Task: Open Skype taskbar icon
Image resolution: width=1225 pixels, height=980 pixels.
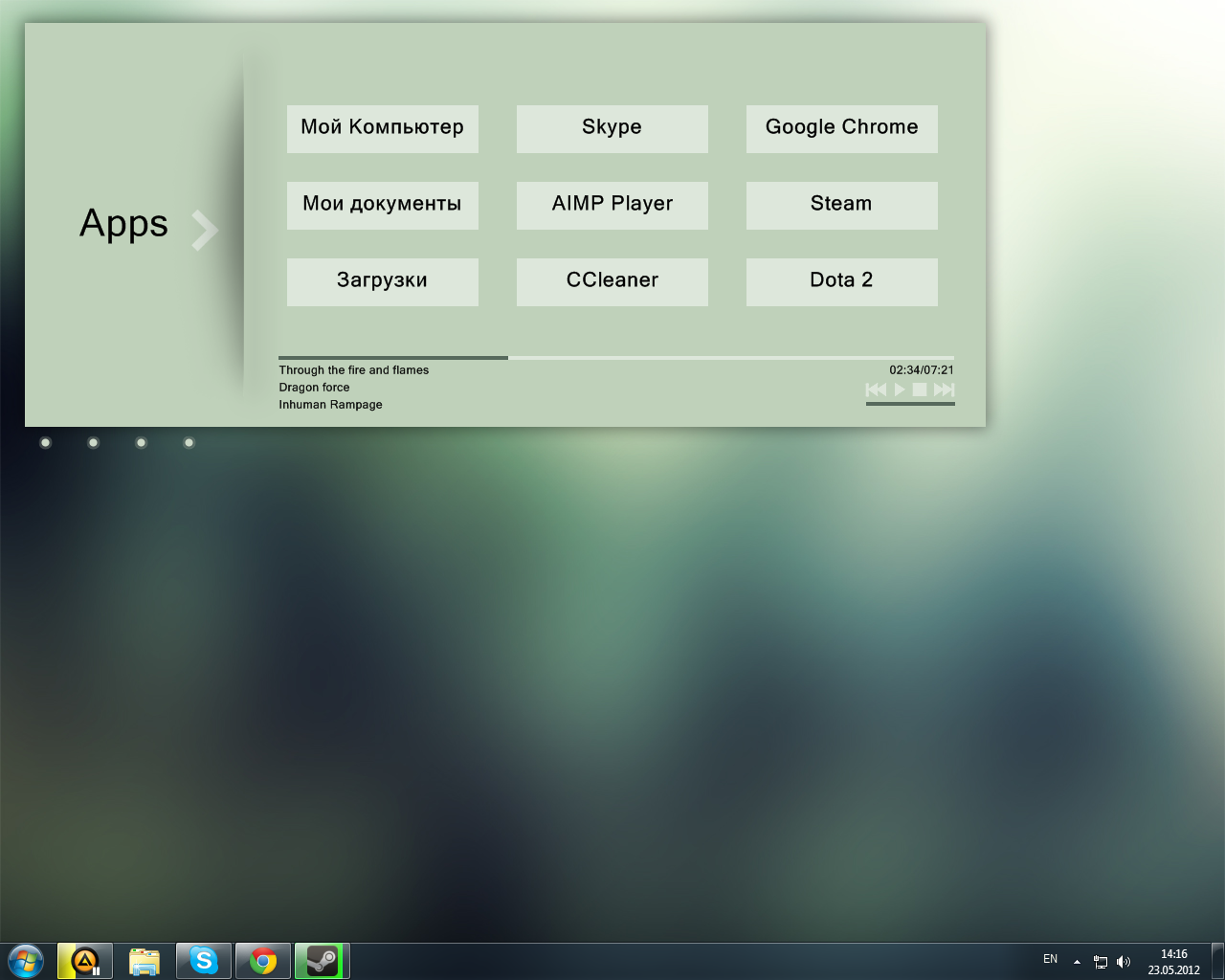Action: click(x=204, y=961)
